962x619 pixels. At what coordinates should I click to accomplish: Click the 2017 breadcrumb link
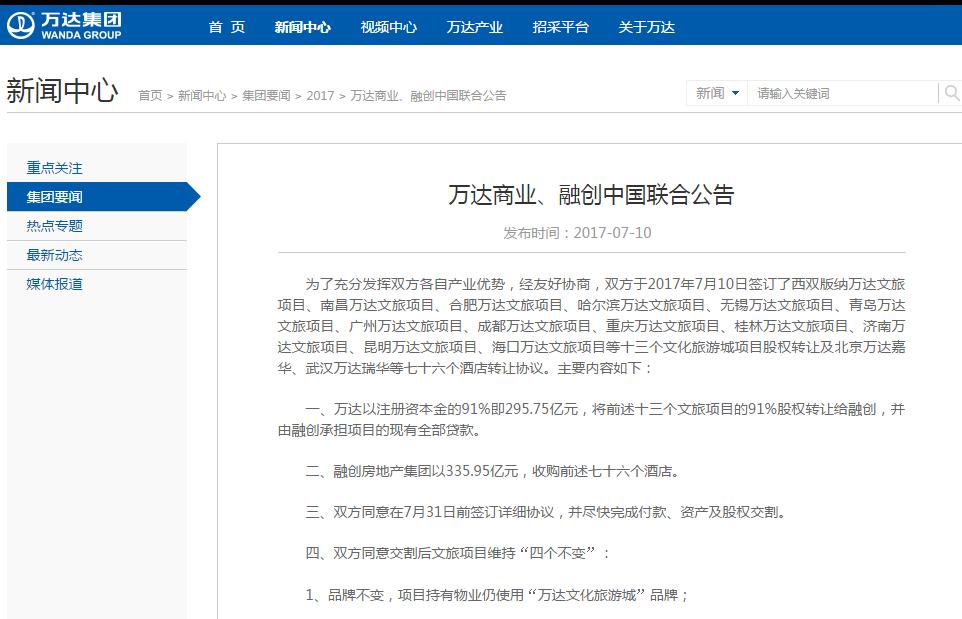[320, 96]
